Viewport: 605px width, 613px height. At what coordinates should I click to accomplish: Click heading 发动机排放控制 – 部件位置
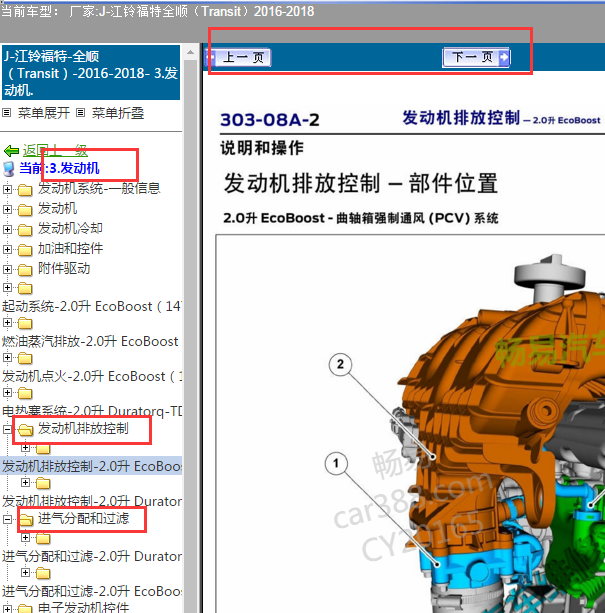pos(361,183)
